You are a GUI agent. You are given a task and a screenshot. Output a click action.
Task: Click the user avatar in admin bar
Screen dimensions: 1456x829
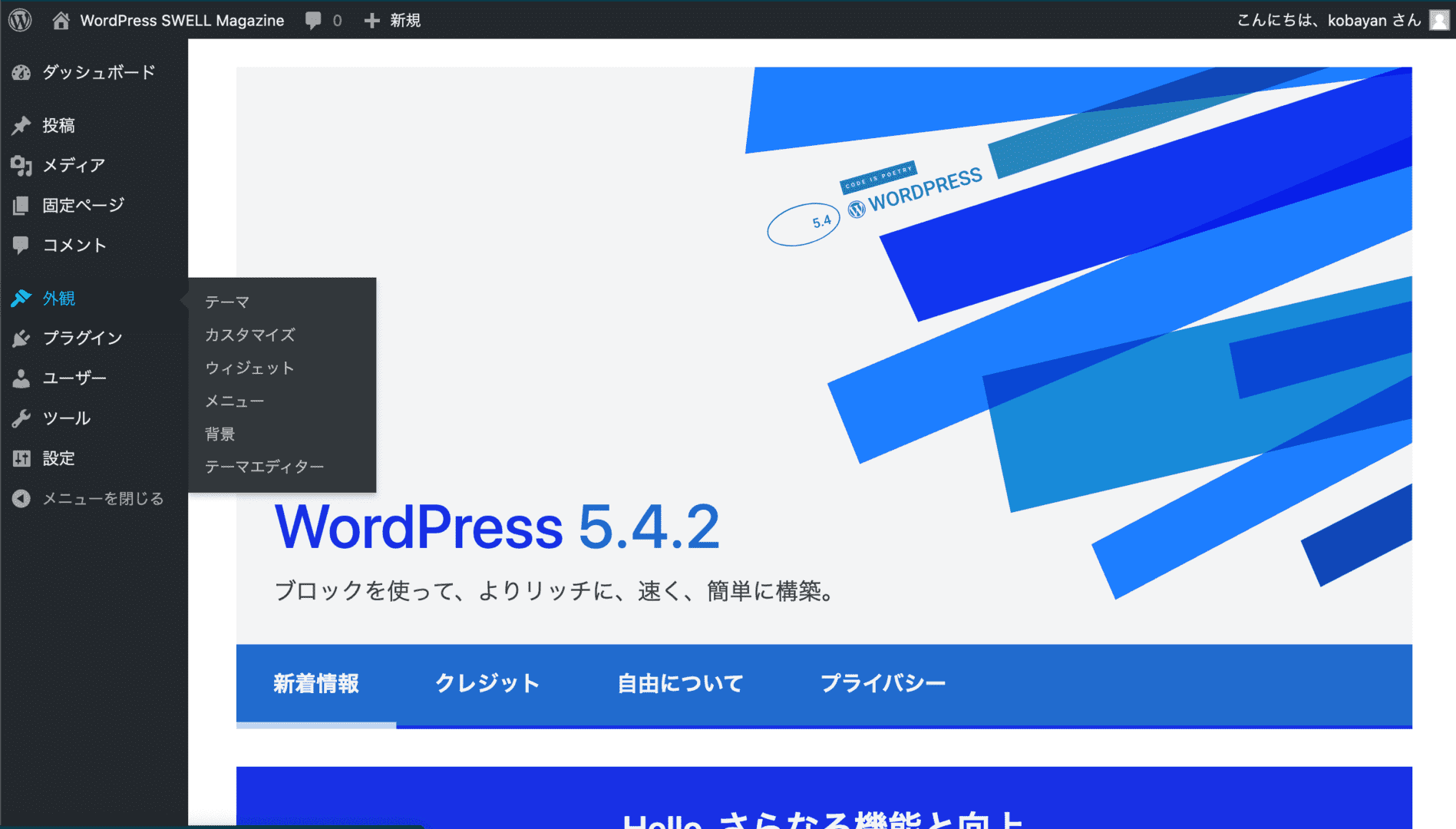point(1439,20)
